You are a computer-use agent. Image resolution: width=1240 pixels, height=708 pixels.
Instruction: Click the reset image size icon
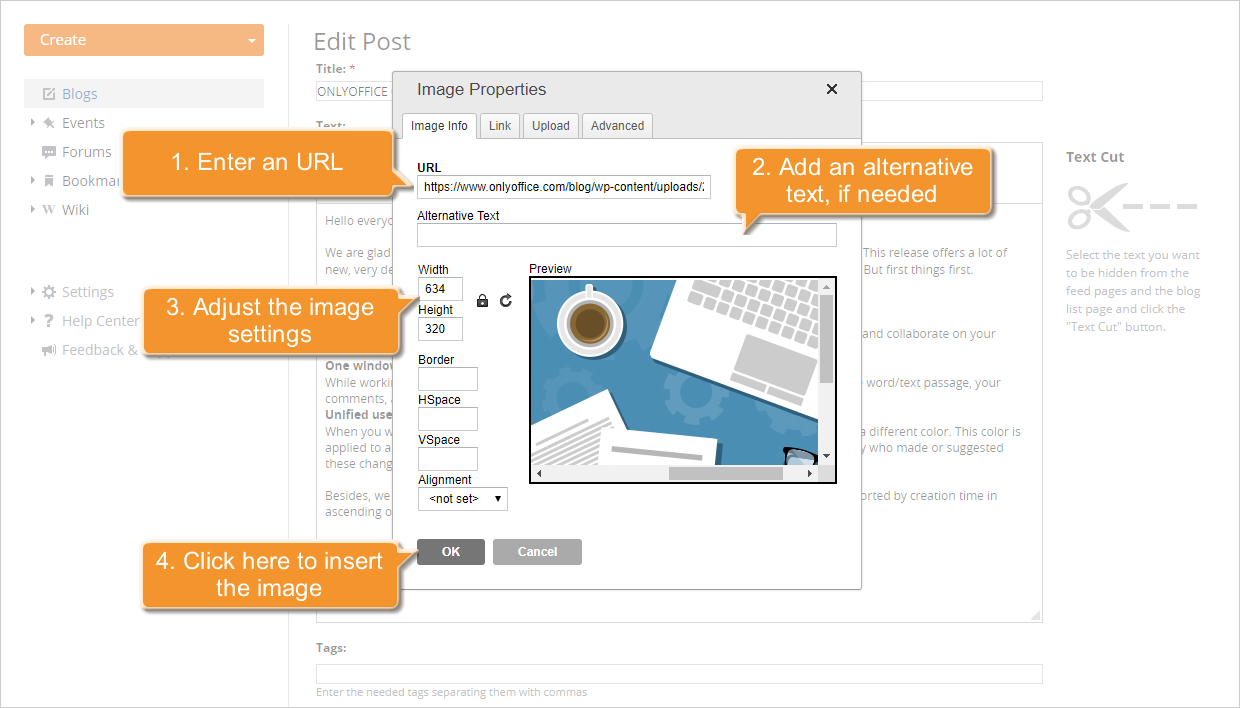tap(505, 300)
